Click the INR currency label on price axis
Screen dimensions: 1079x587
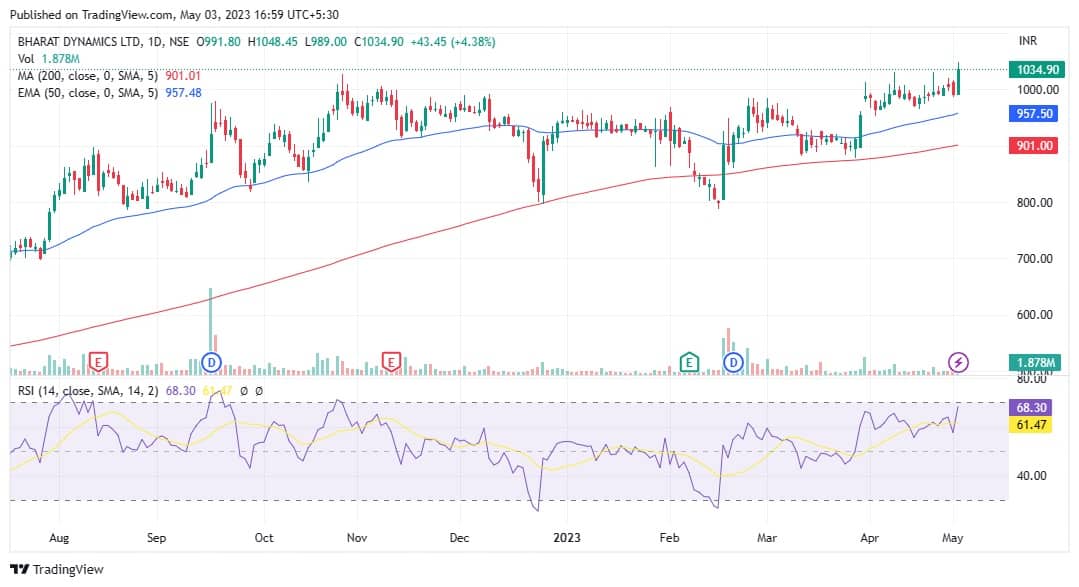pos(1027,42)
